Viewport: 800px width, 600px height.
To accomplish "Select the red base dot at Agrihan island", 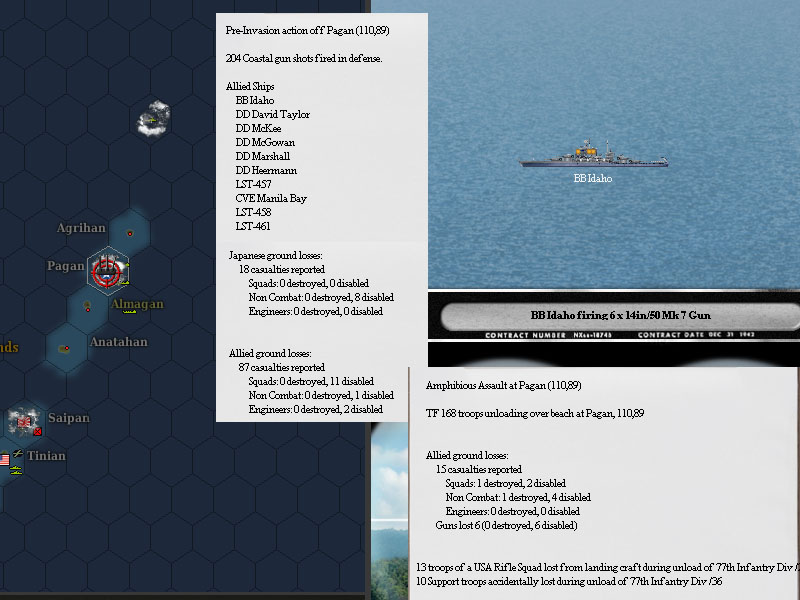I will 130,233.
